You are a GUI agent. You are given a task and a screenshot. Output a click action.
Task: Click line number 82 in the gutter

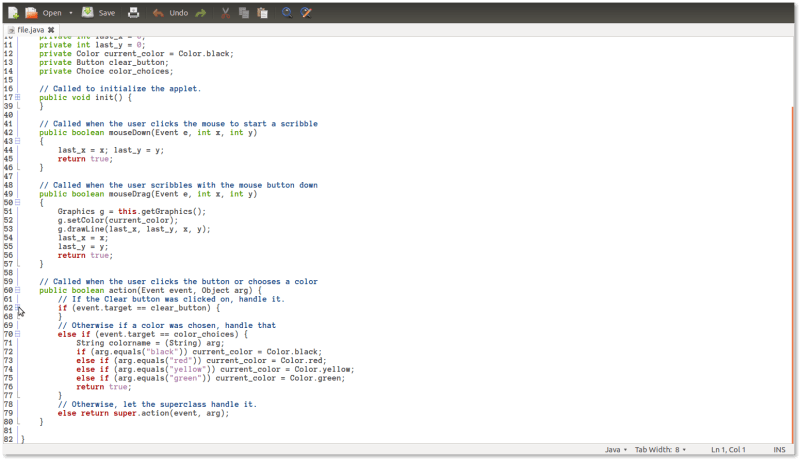(8, 439)
